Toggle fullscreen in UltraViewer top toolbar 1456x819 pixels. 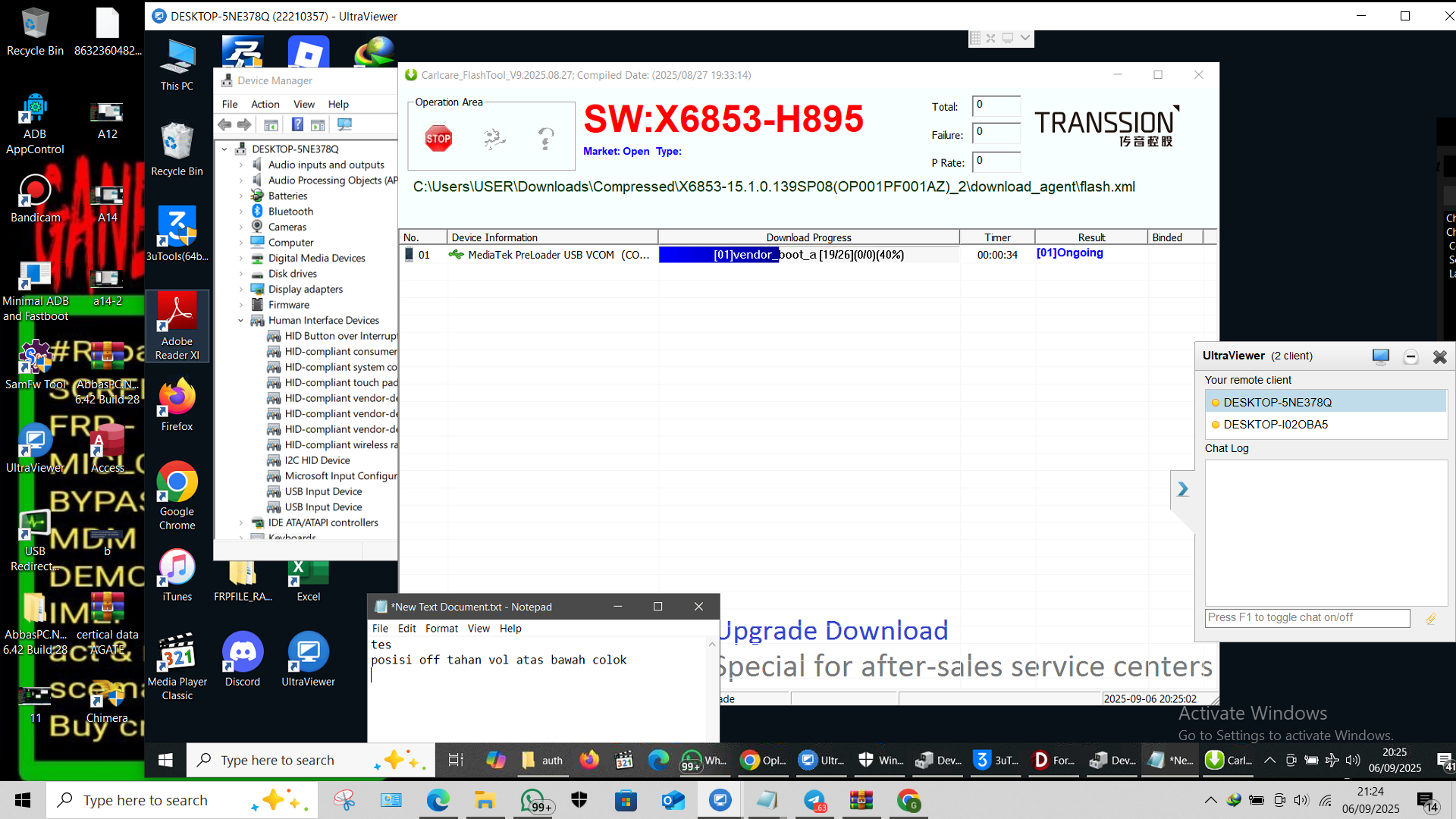[x=991, y=38]
